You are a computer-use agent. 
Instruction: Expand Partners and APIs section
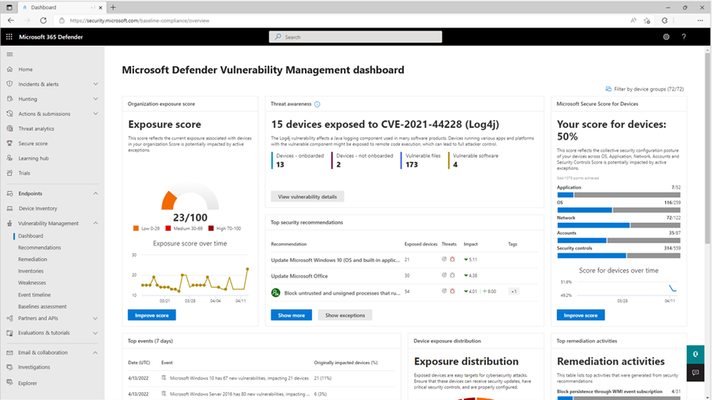click(95, 318)
